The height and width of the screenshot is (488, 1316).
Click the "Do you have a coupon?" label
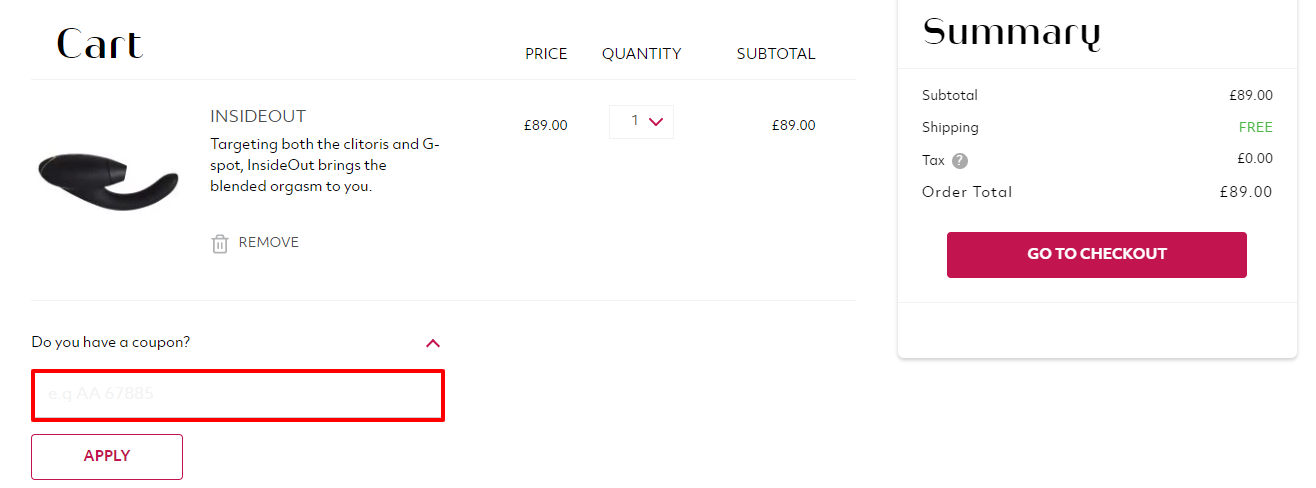coord(111,342)
